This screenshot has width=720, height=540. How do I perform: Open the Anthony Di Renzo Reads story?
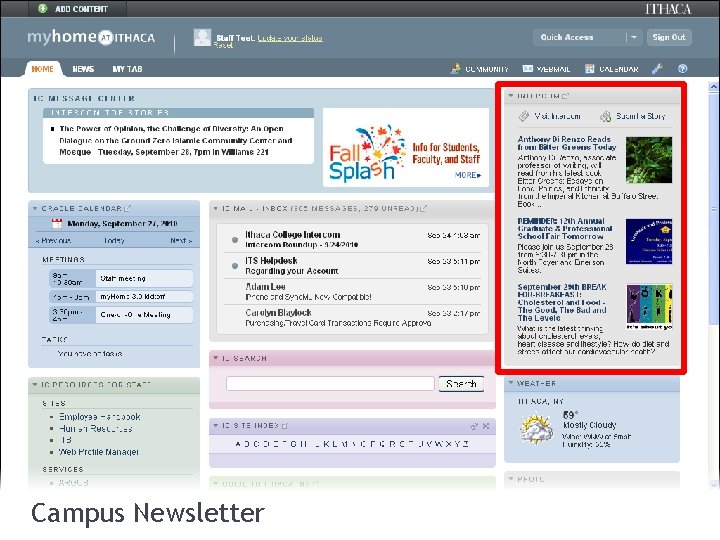click(567, 143)
